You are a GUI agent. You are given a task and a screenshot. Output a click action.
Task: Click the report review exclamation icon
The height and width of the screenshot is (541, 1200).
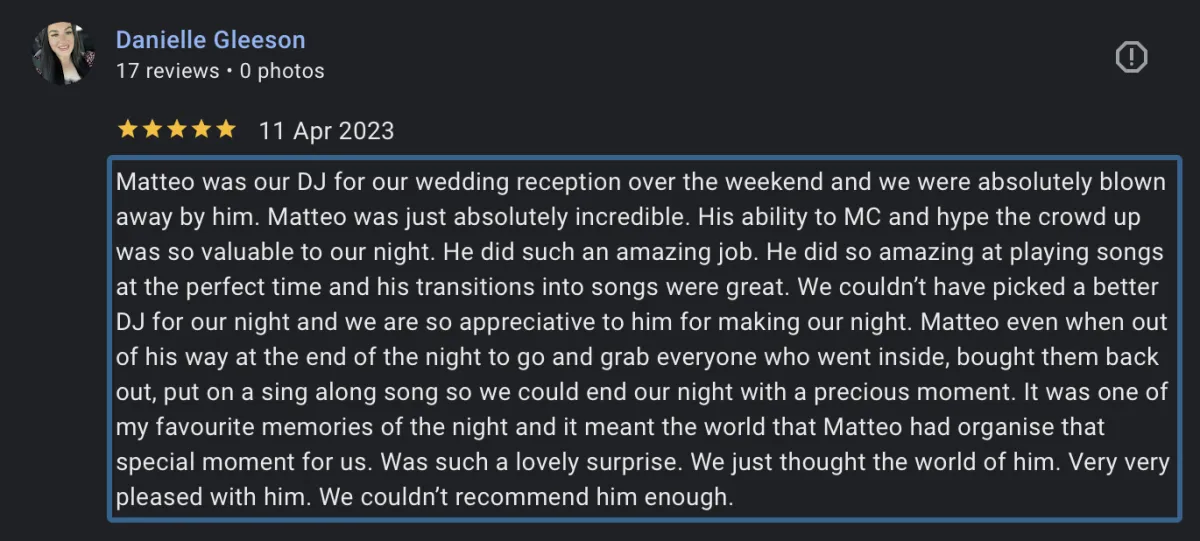pyautogui.click(x=1131, y=58)
